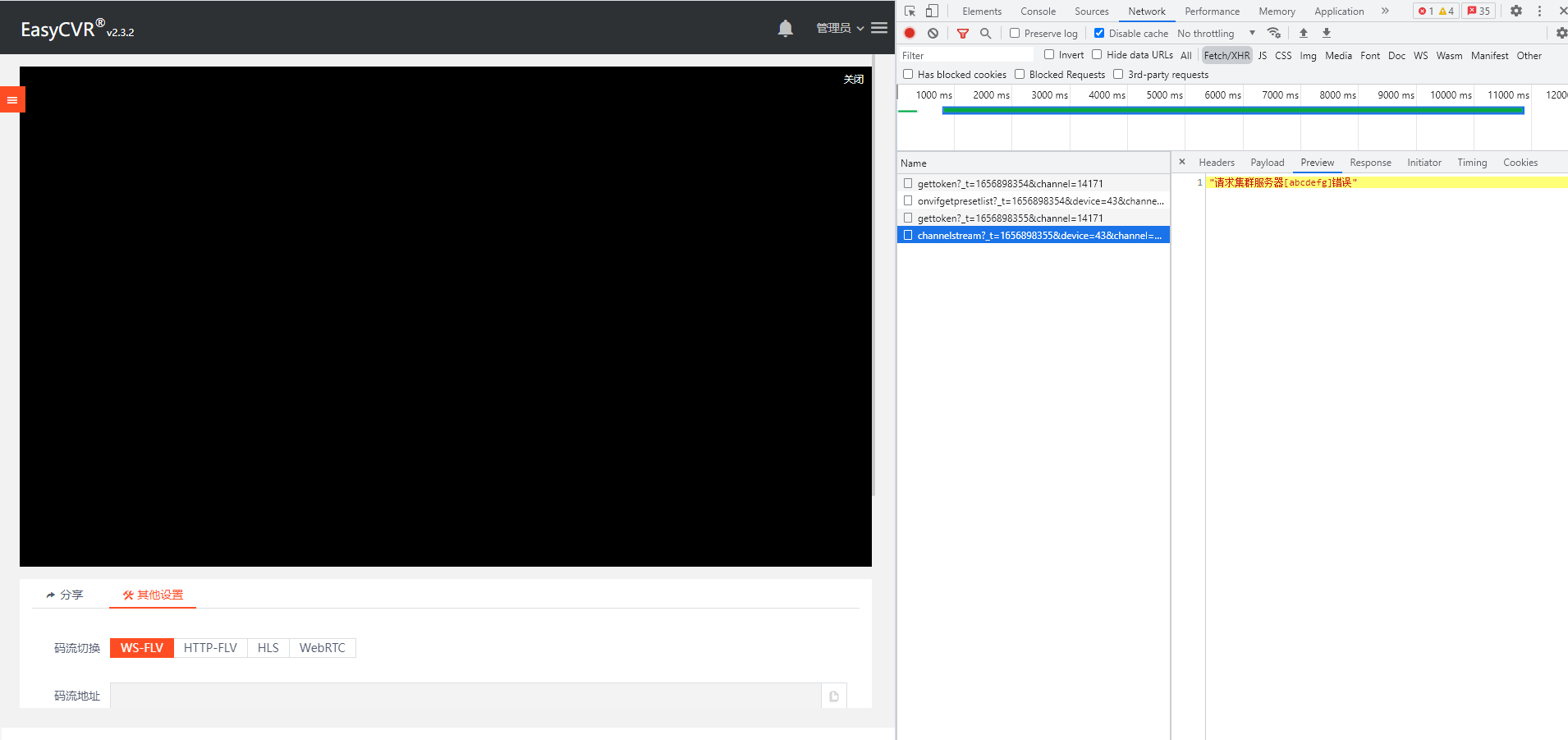Open the Performance tab
Image resolution: width=1568 pixels, height=740 pixels.
tap(1213, 11)
